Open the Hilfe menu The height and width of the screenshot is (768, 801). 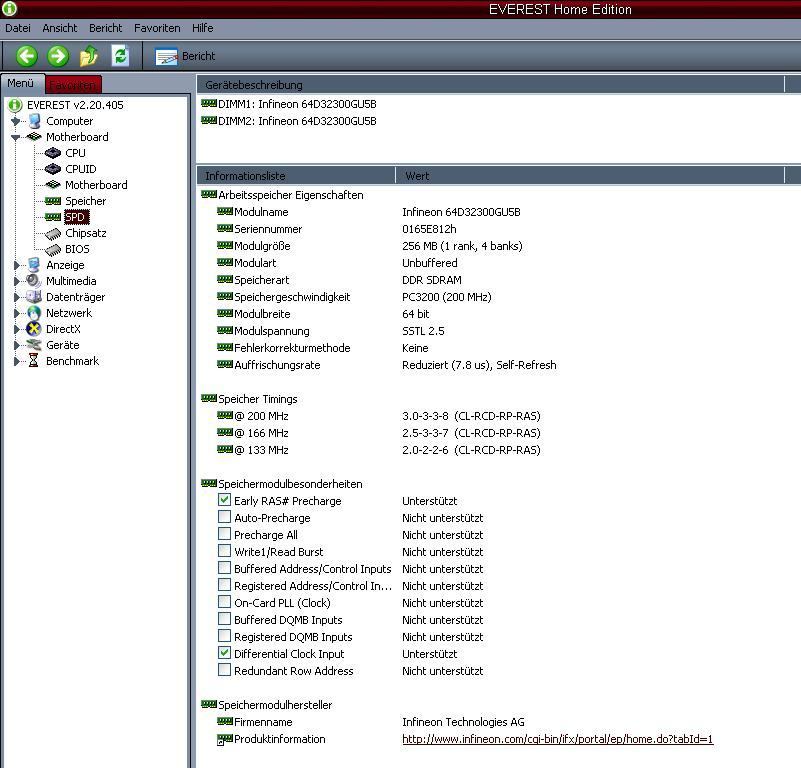[x=202, y=28]
